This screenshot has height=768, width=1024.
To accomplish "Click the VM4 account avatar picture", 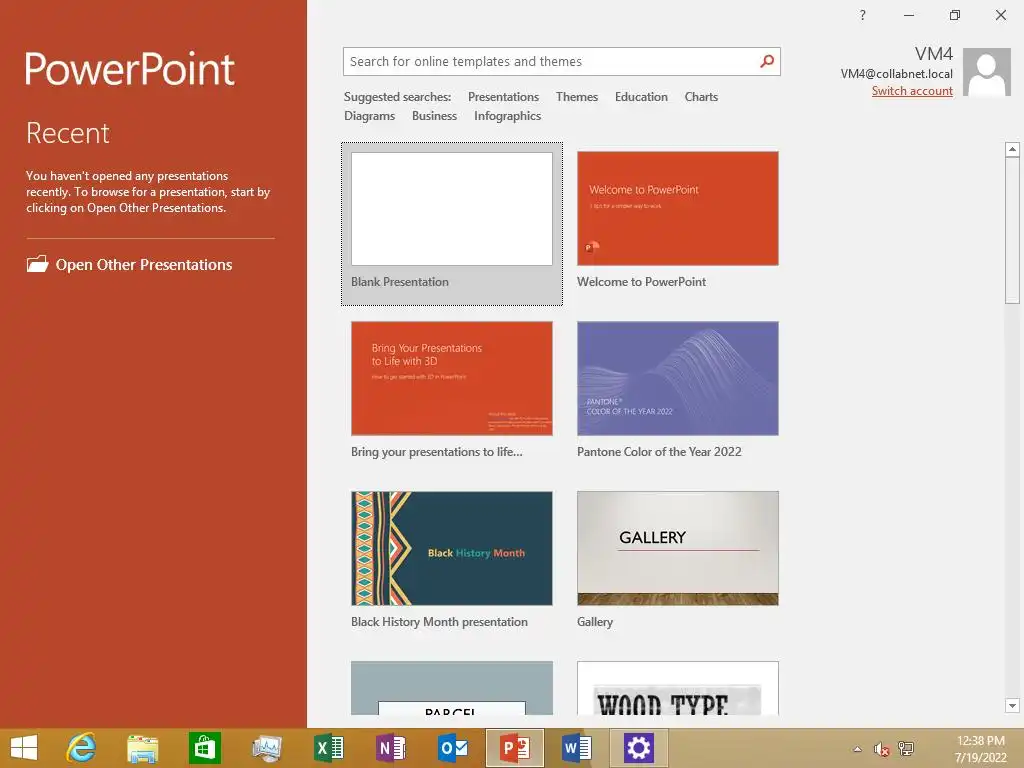I will (987, 72).
